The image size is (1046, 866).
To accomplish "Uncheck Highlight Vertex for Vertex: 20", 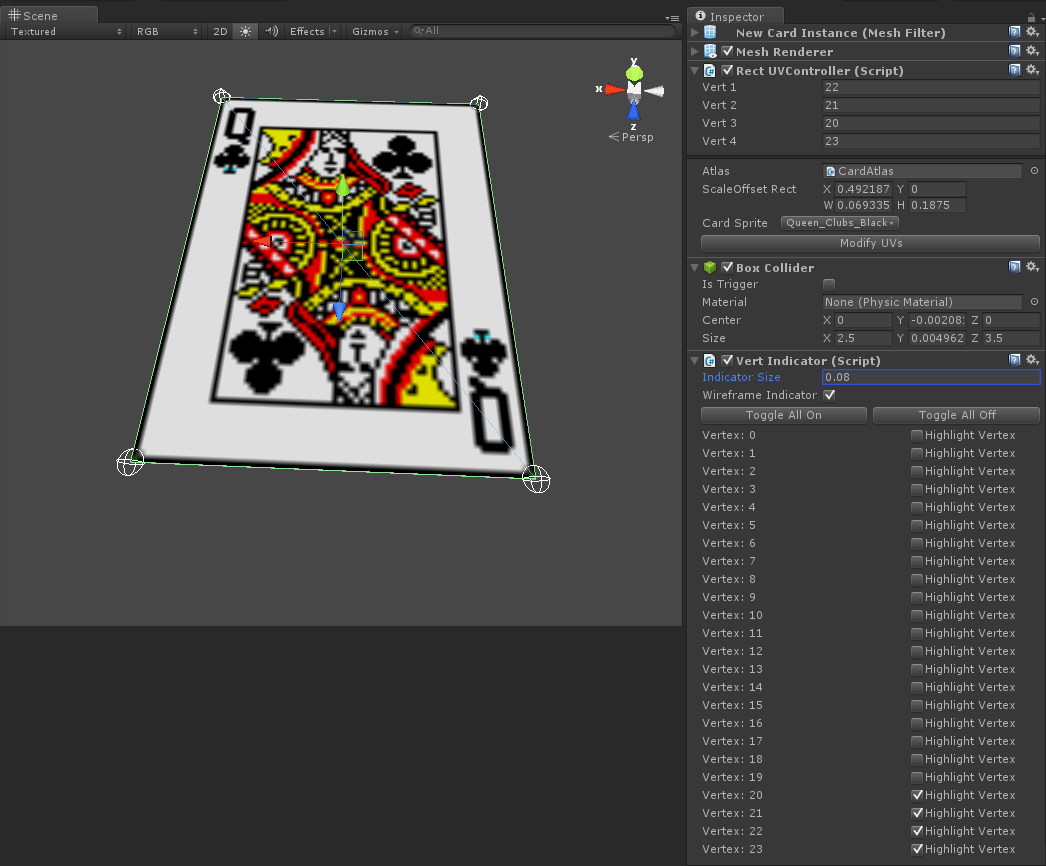I will pyautogui.click(x=917, y=795).
